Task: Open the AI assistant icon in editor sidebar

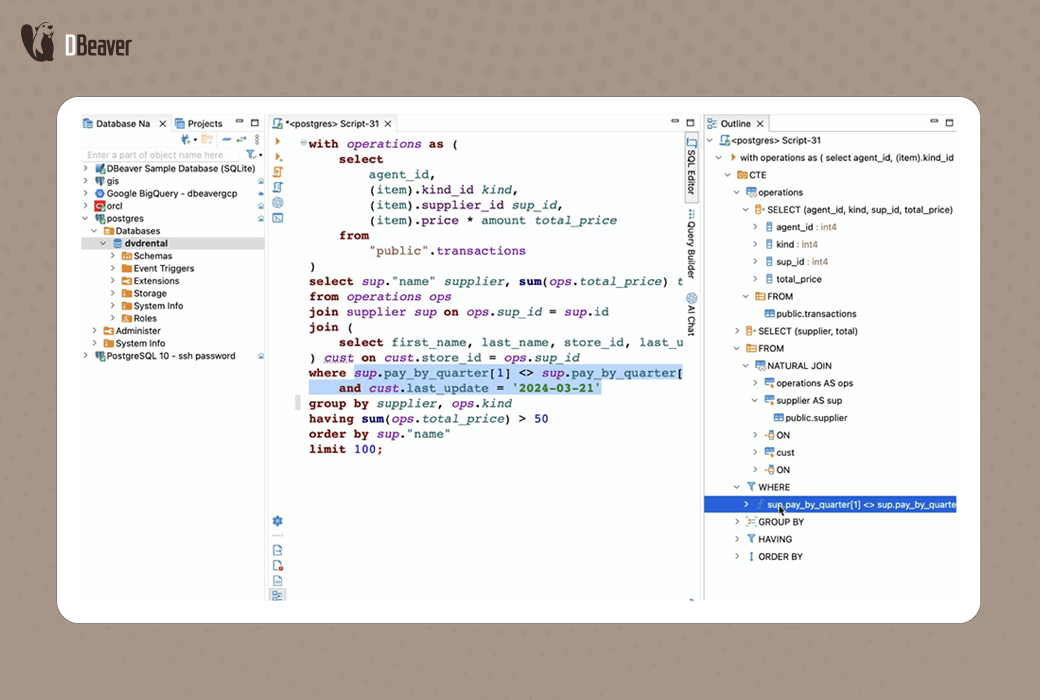Action: coord(278,202)
